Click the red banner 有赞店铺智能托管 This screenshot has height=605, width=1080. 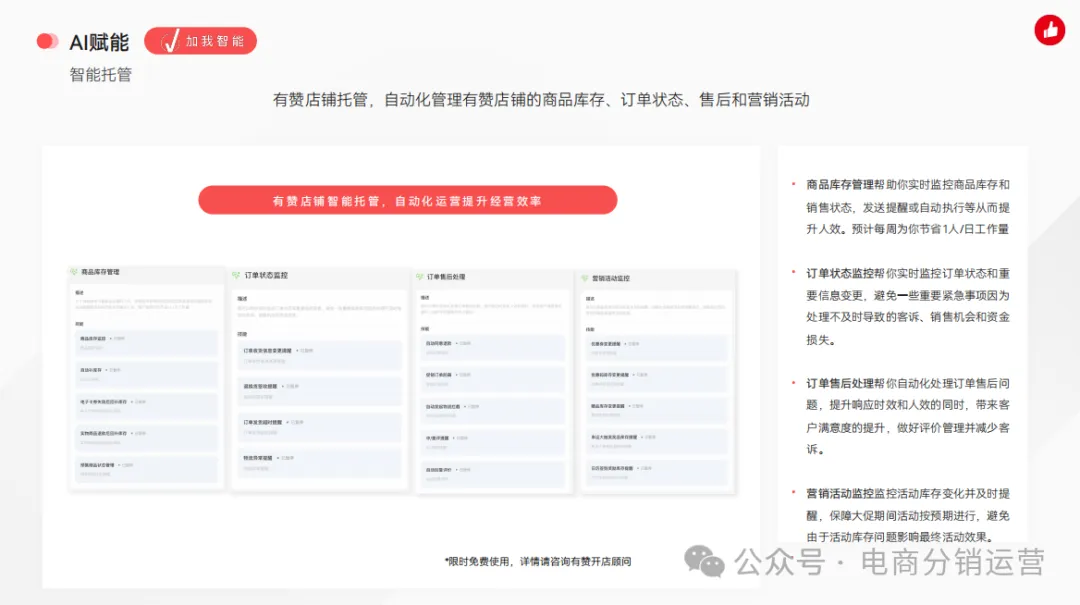coord(408,201)
